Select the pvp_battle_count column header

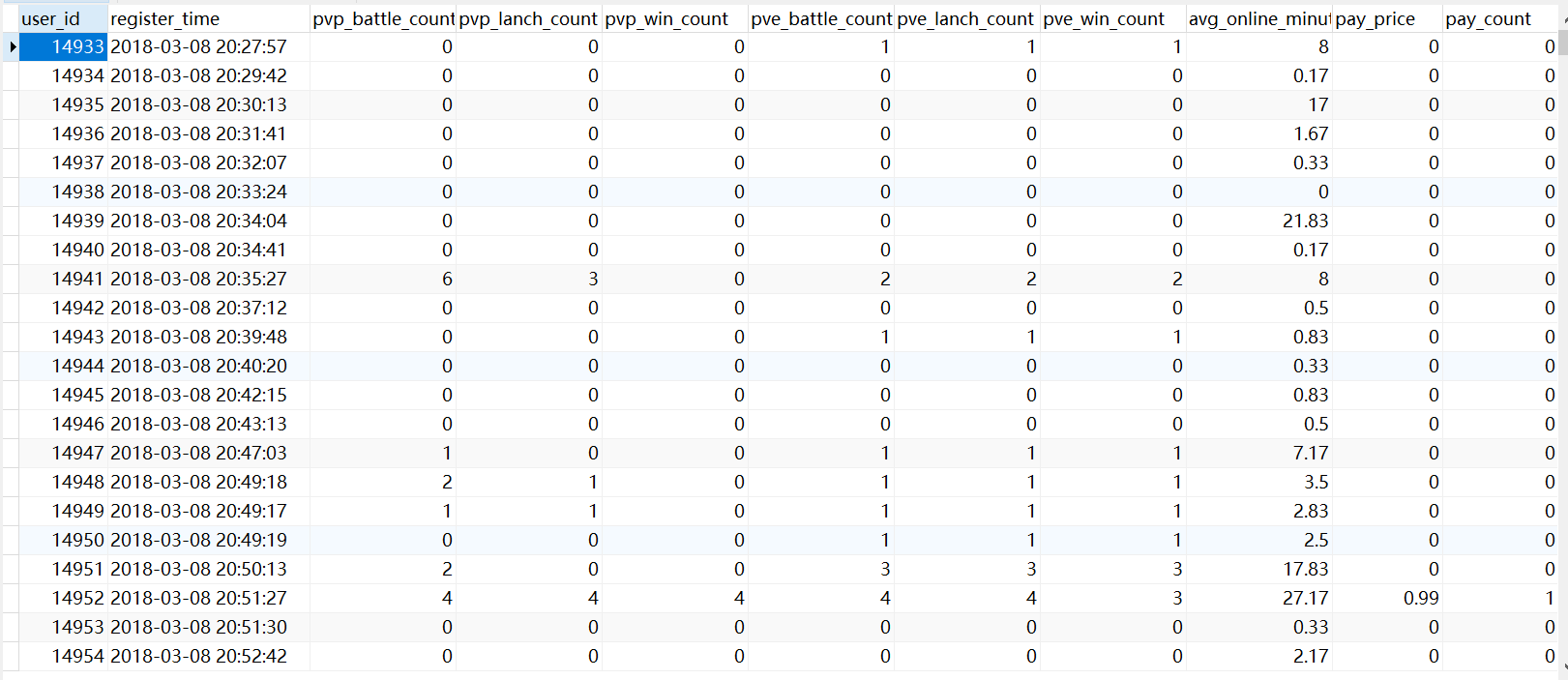click(383, 18)
